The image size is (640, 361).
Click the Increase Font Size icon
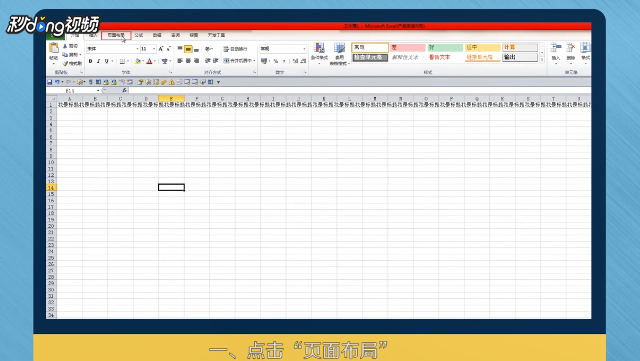pyautogui.click(x=161, y=49)
